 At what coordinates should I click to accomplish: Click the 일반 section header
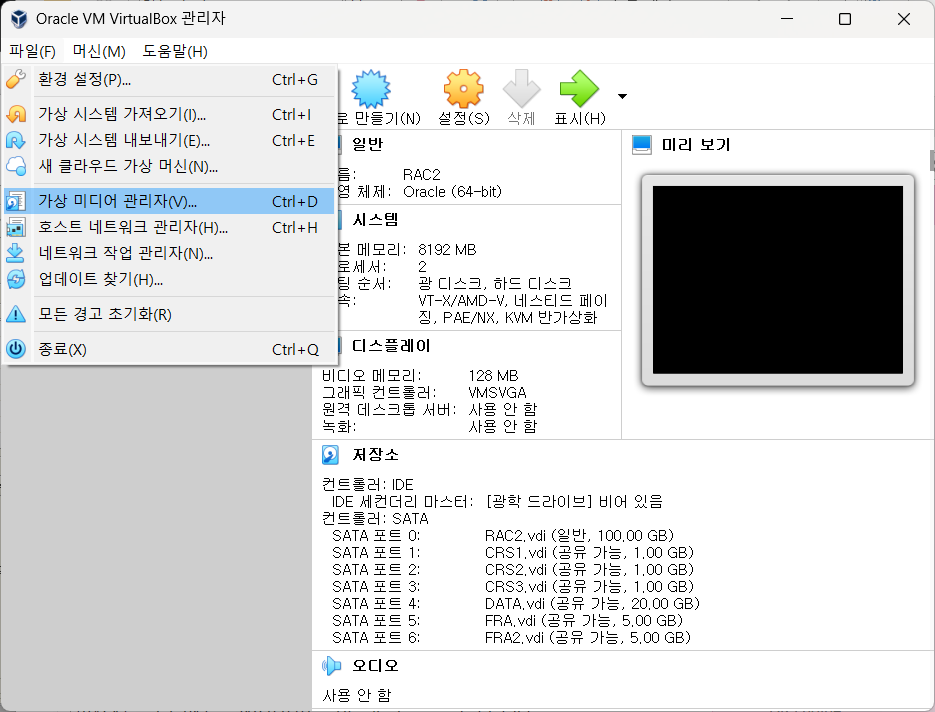tap(367, 144)
